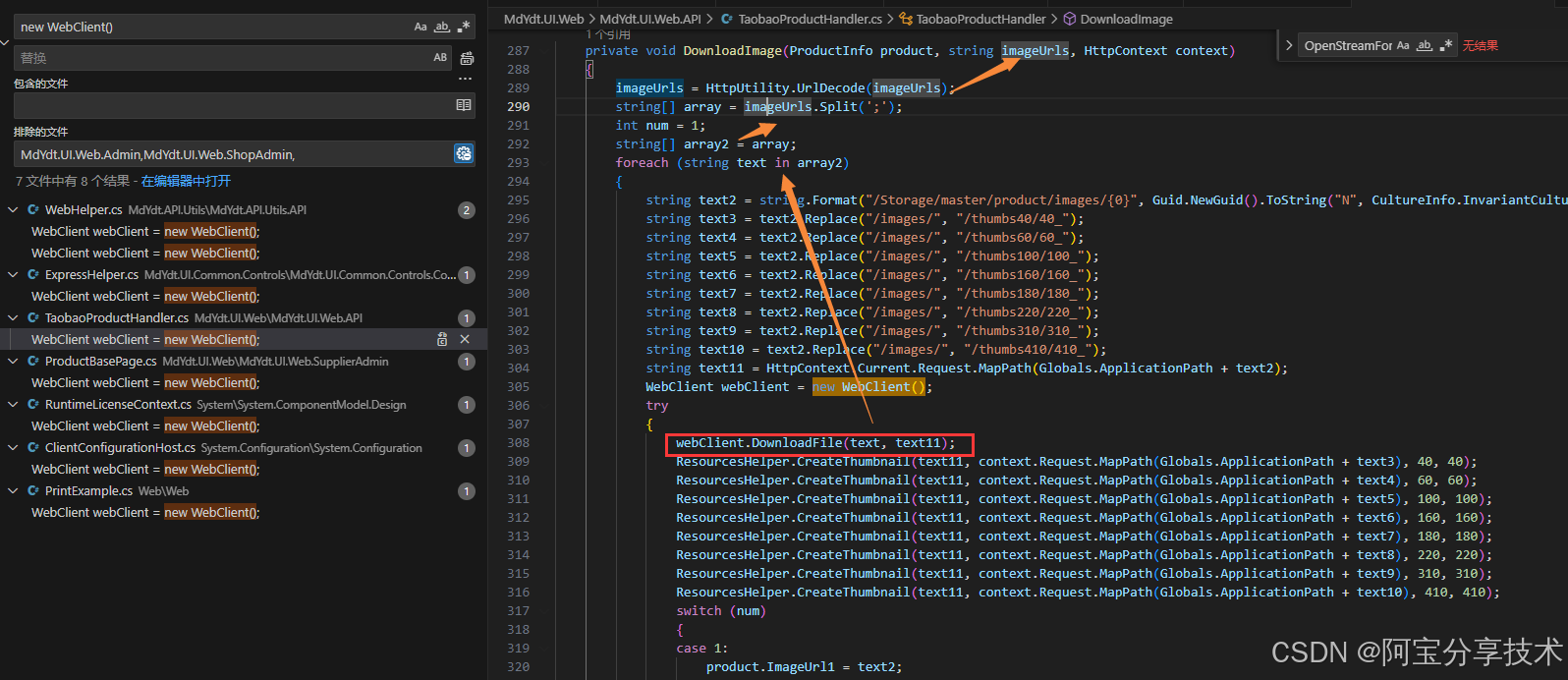Toggle whole word in OpenStreamFor find widget
1568x680 pixels.
[x=1425, y=45]
